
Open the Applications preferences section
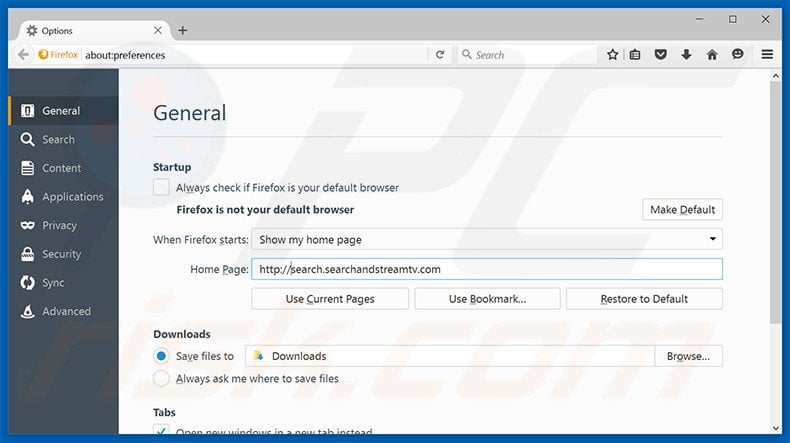tap(63, 197)
